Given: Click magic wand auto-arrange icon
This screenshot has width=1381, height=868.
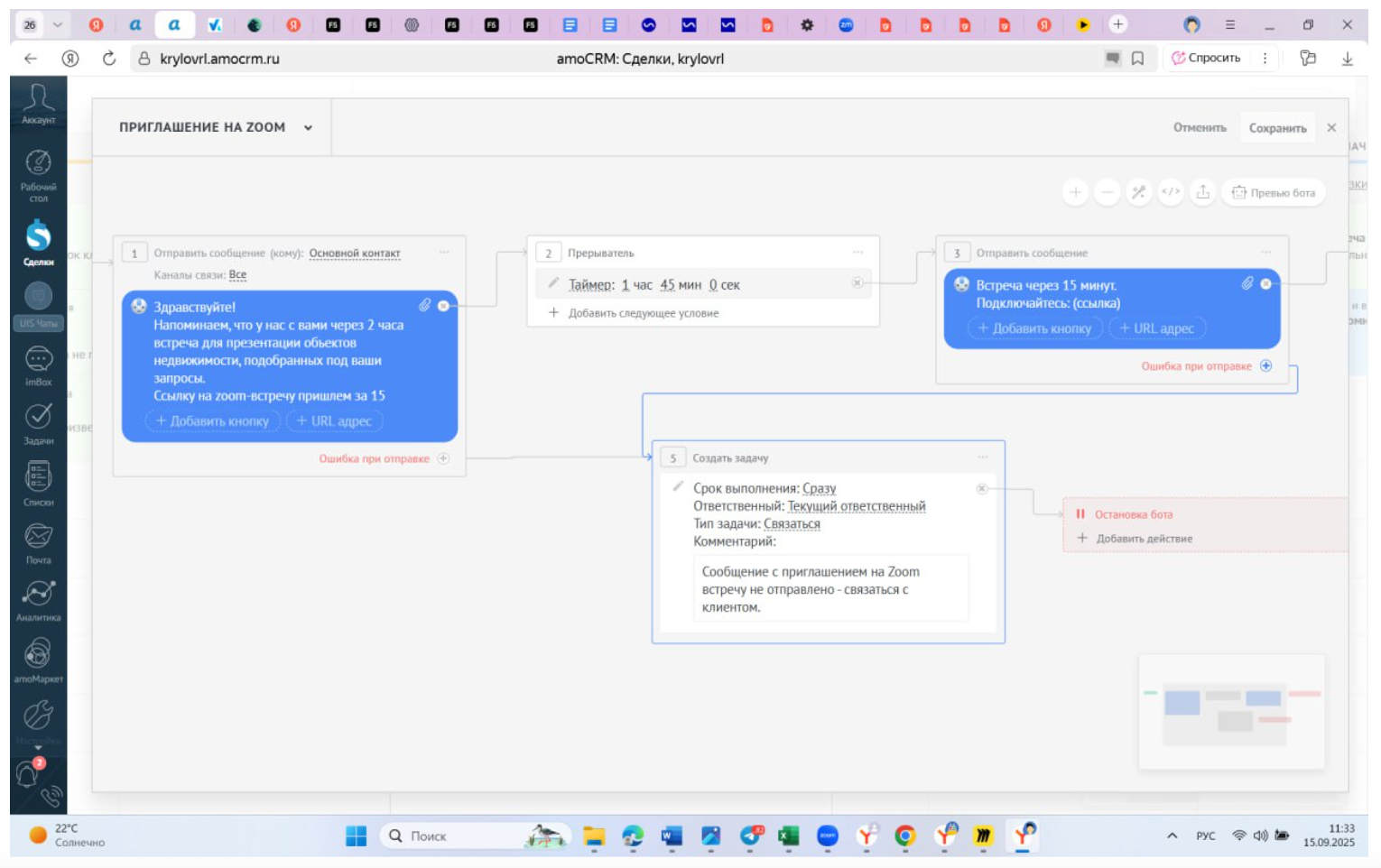Looking at the screenshot, I should pyautogui.click(x=1139, y=192).
